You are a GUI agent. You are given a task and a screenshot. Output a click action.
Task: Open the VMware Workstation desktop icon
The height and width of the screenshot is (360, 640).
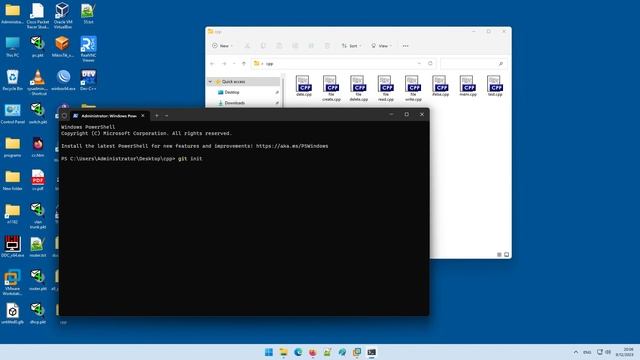12,282
